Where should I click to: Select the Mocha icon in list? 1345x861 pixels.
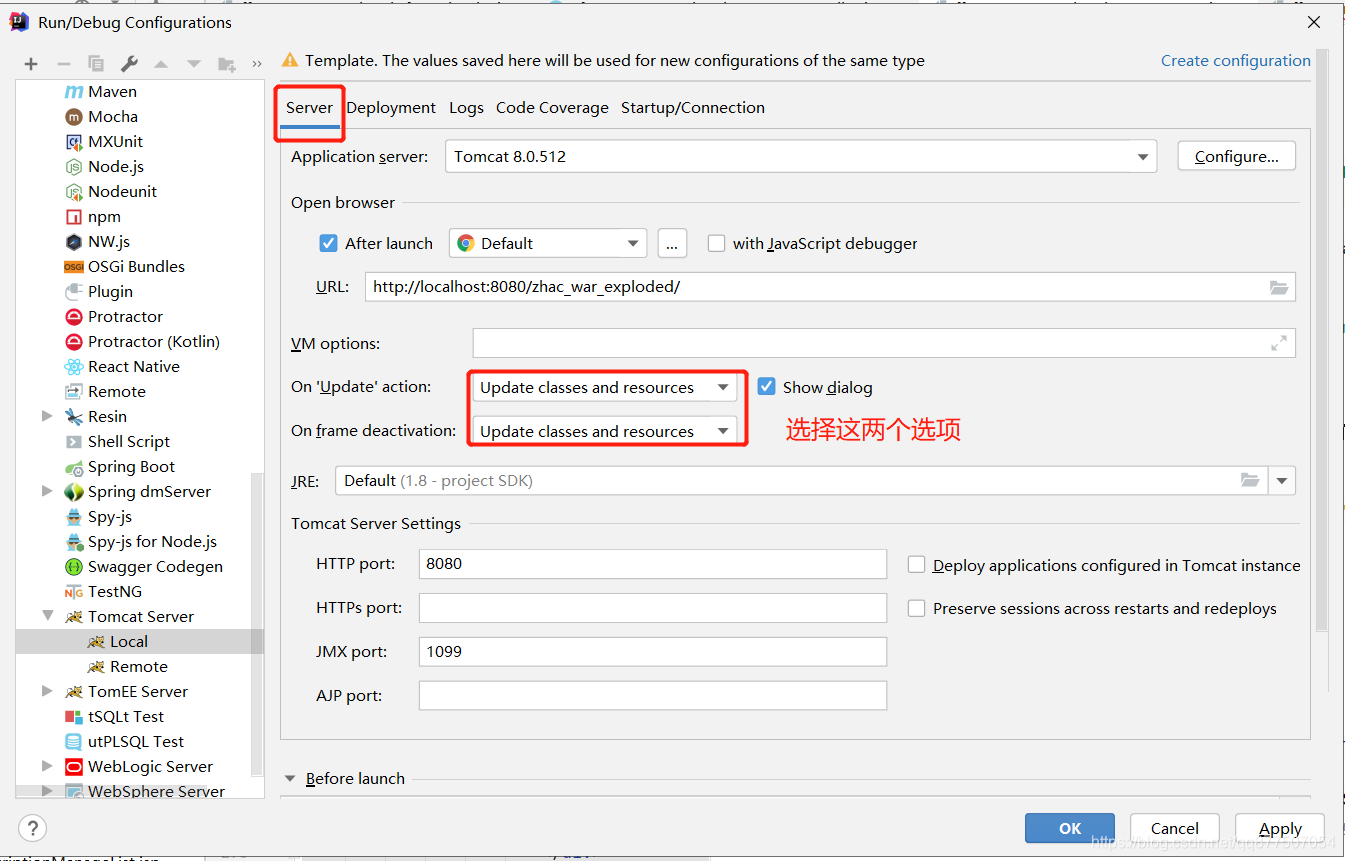74,116
